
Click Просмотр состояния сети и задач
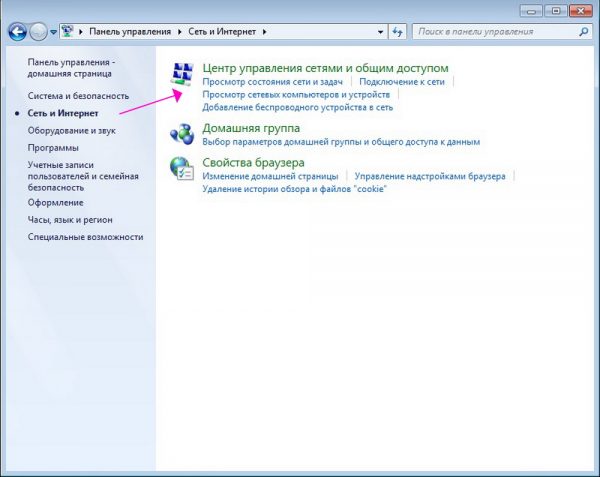click(272, 82)
